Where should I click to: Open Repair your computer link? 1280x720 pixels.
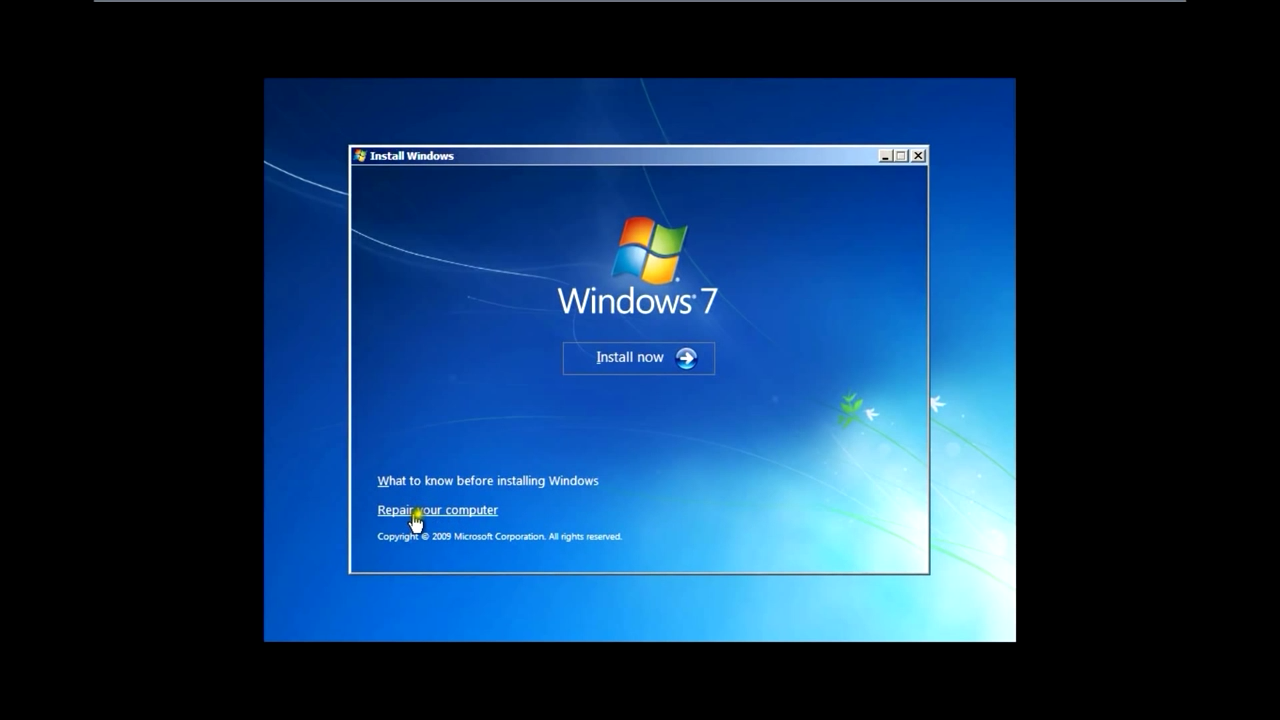[437, 510]
